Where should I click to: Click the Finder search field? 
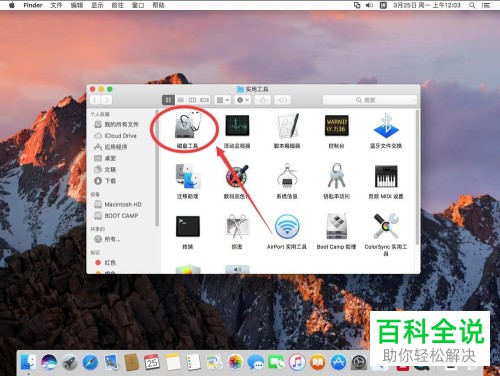click(370, 100)
